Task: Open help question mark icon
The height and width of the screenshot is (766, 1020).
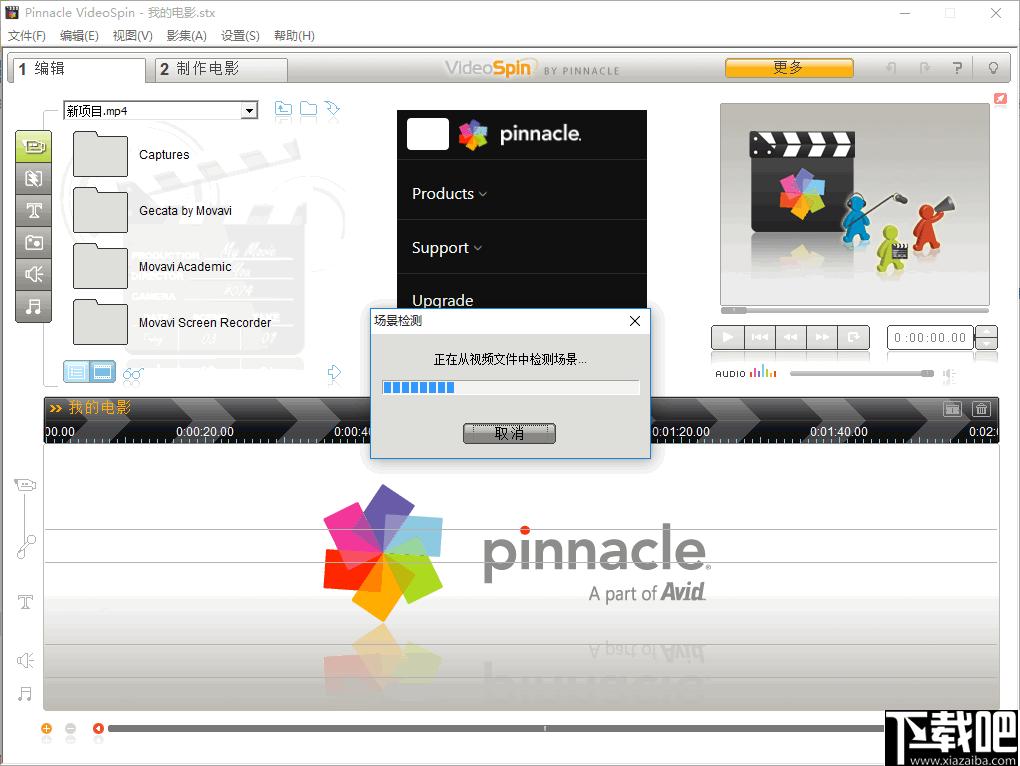Action: [x=957, y=68]
